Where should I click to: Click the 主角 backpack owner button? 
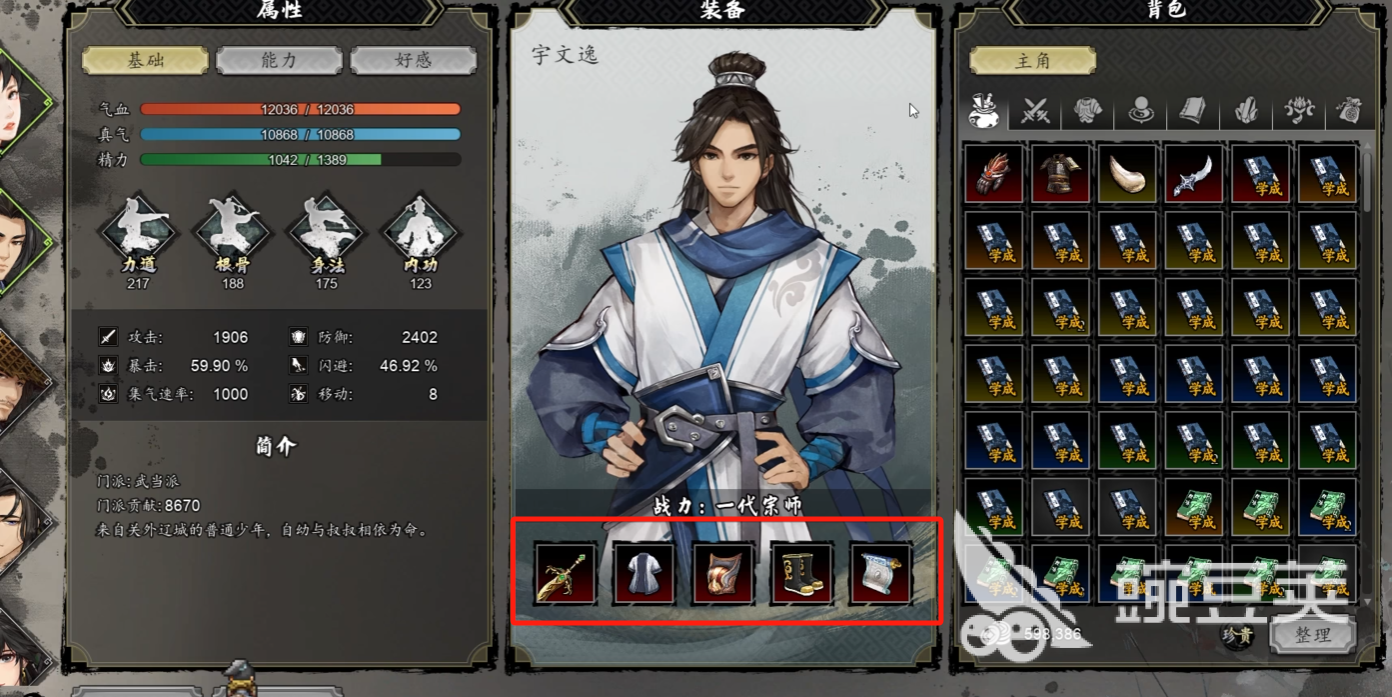[1032, 60]
